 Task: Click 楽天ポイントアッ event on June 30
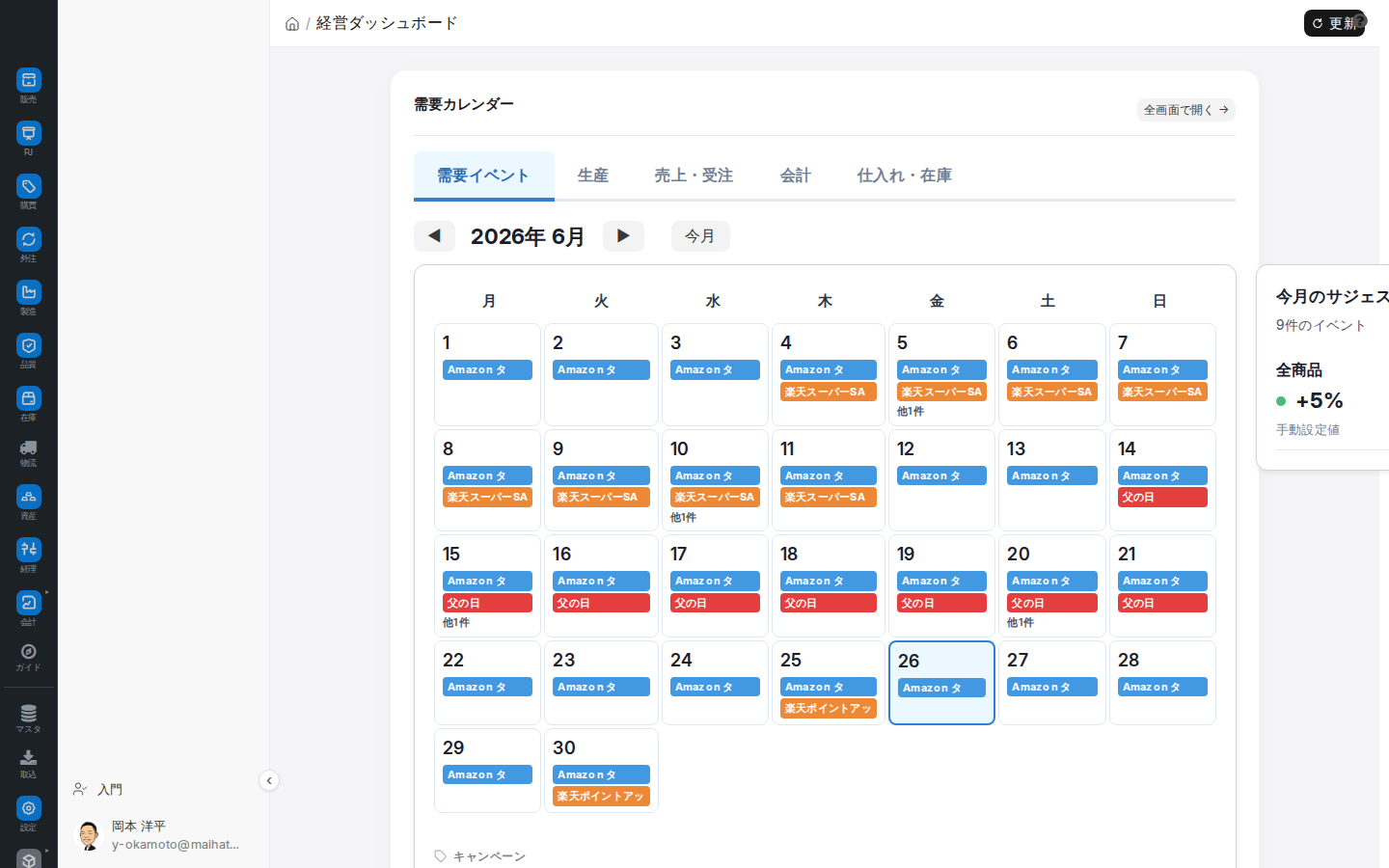pyautogui.click(x=601, y=797)
